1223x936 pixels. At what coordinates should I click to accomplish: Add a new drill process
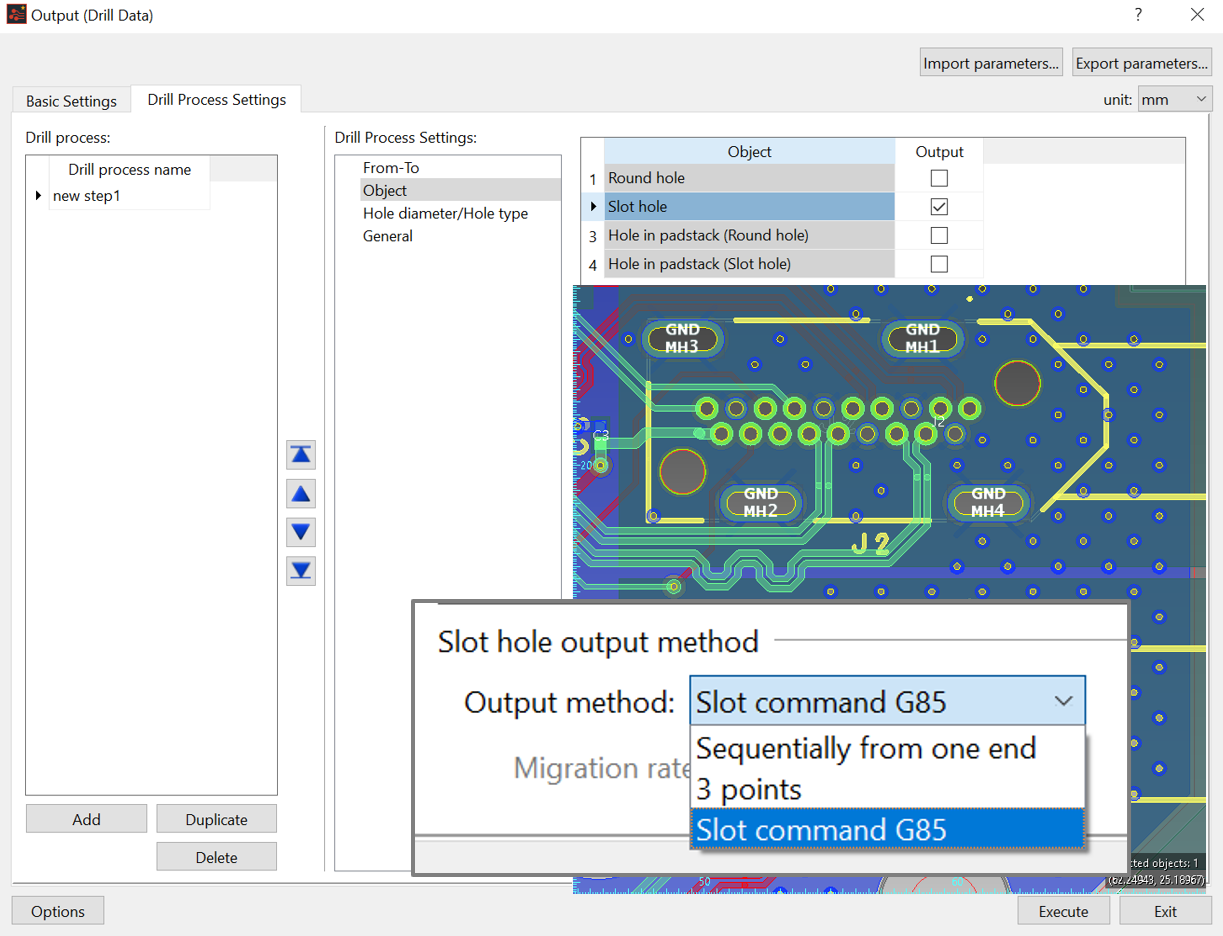pos(86,819)
